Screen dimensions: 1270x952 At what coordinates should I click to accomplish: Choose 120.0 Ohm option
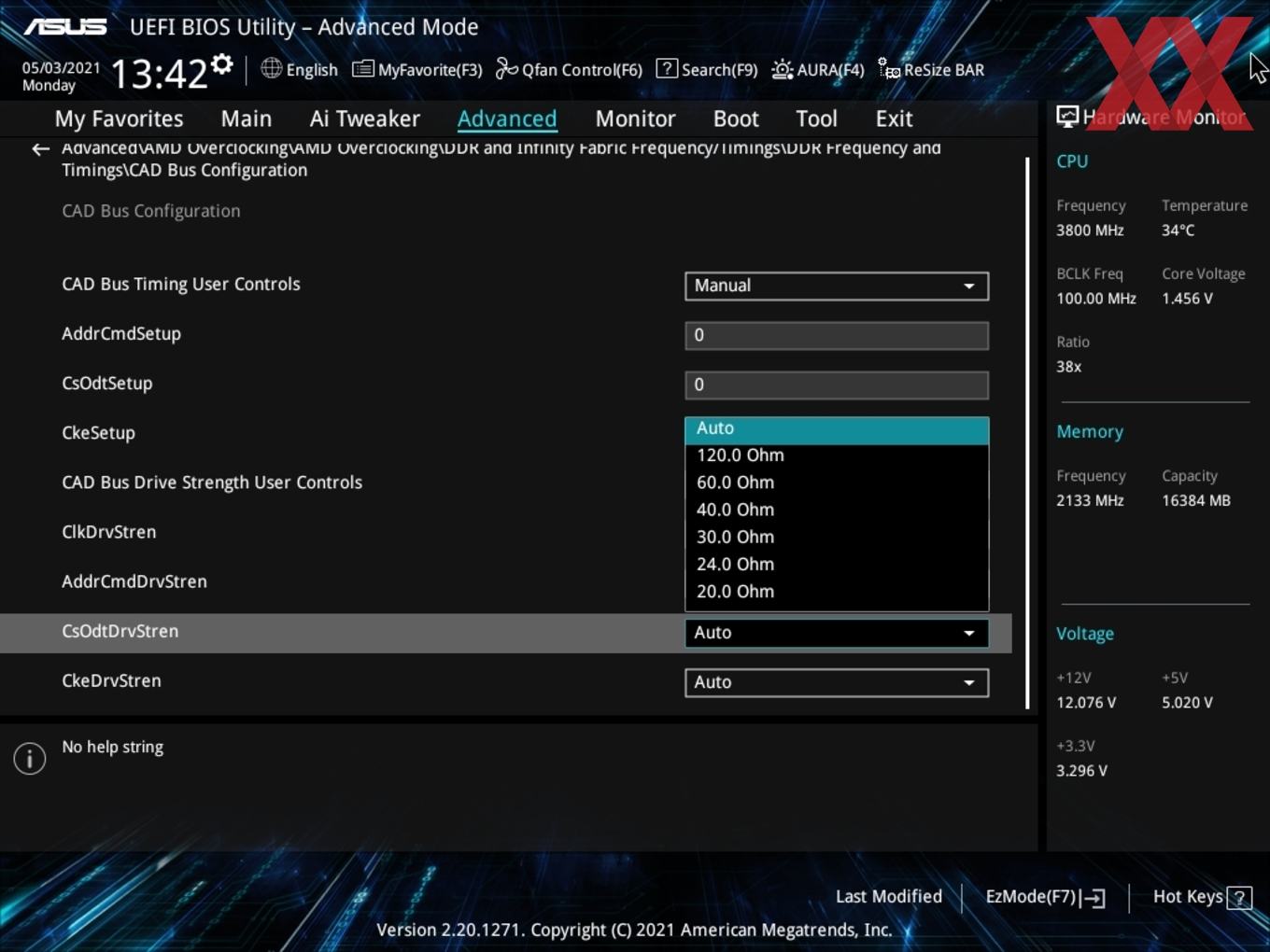coord(837,455)
